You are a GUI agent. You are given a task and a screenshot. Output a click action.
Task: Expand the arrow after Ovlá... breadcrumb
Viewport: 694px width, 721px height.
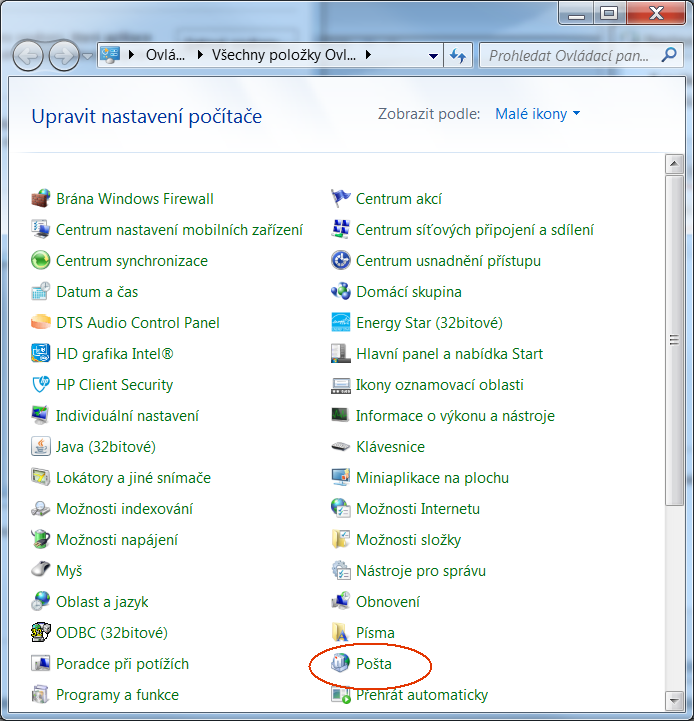pos(200,55)
